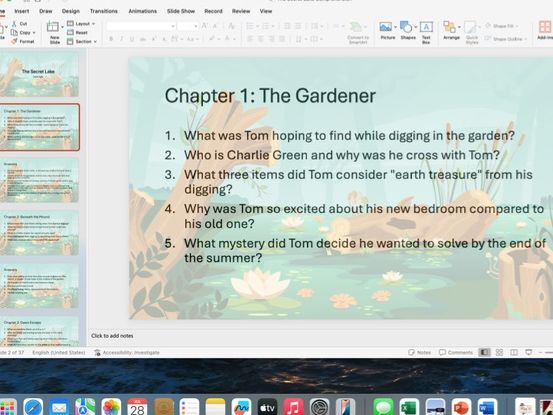
Task: Start Slide Show from status bar icon
Action: point(529,352)
